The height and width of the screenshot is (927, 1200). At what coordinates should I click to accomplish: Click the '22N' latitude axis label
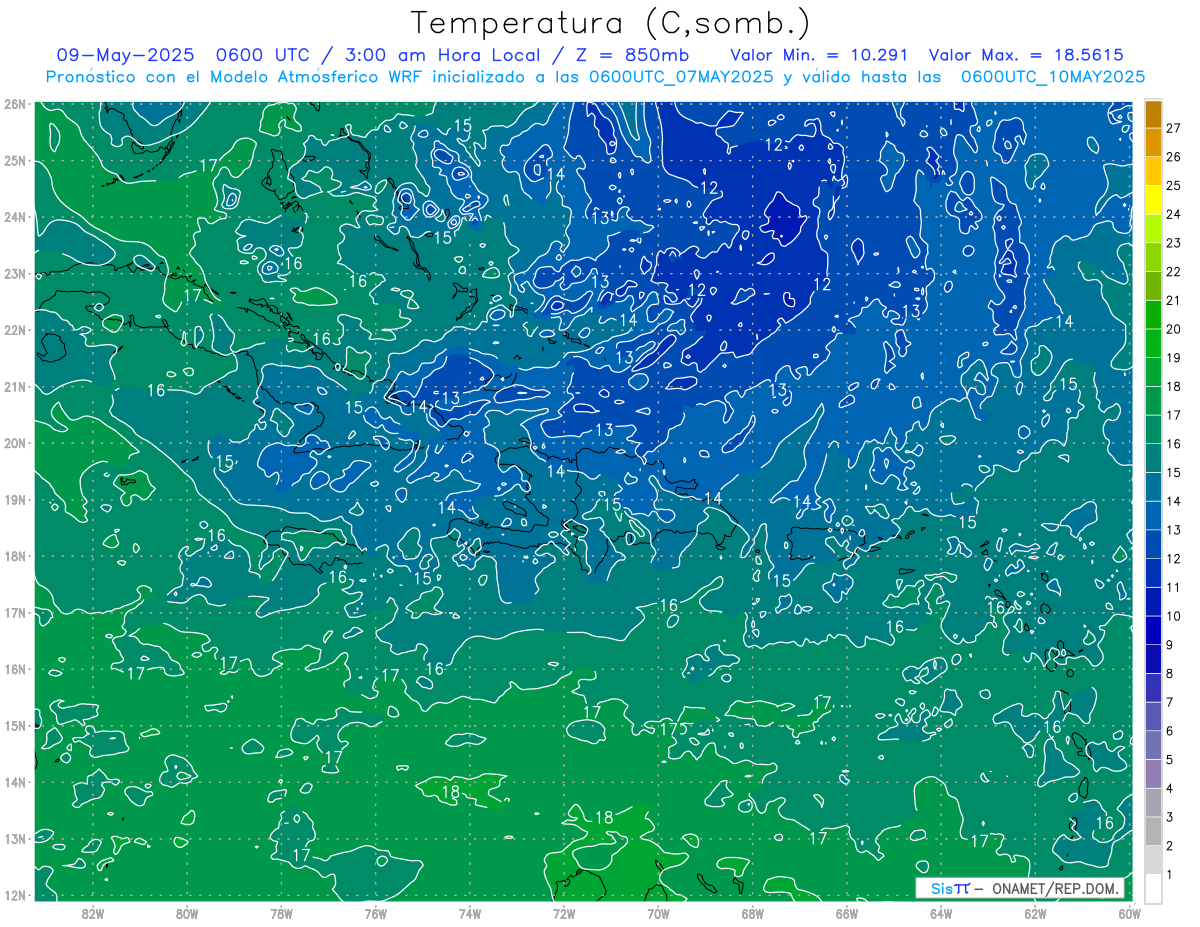15,330
